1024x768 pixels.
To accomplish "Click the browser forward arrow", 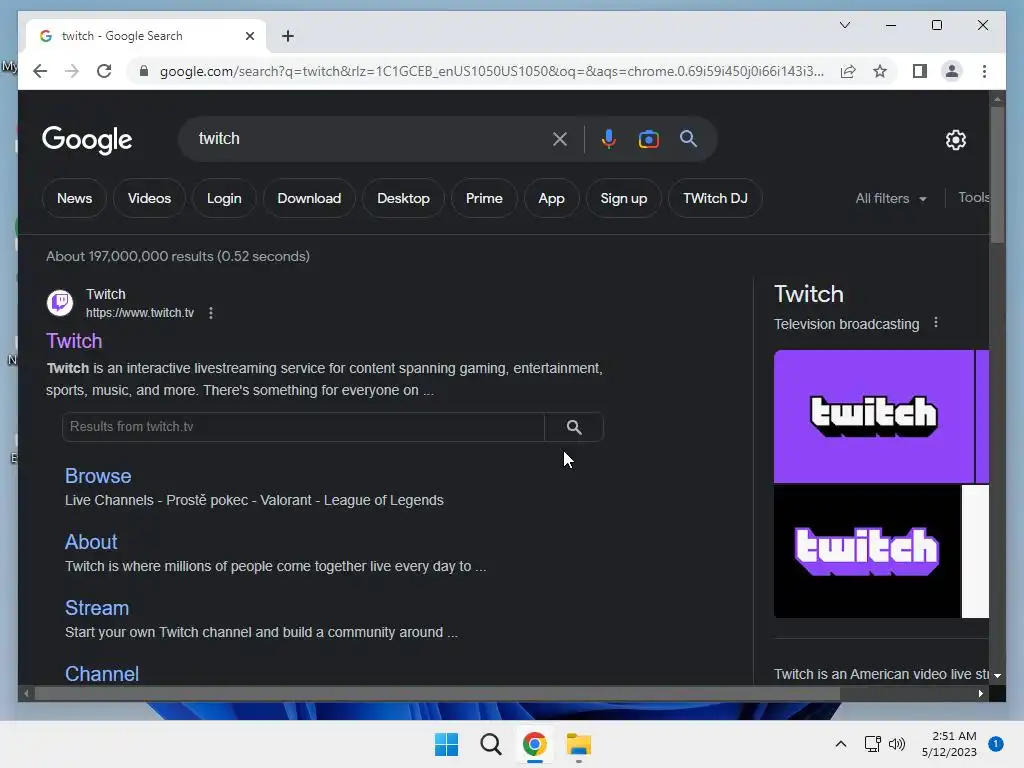I will 72,71.
